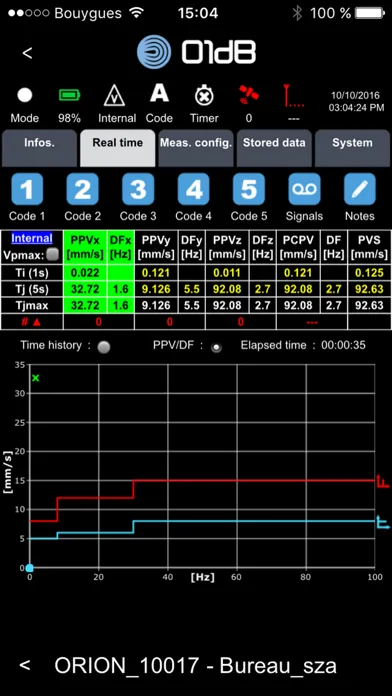The height and width of the screenshot is (696, 392).
Task: Tap the Code letter A icon
Action: (159, 93)
